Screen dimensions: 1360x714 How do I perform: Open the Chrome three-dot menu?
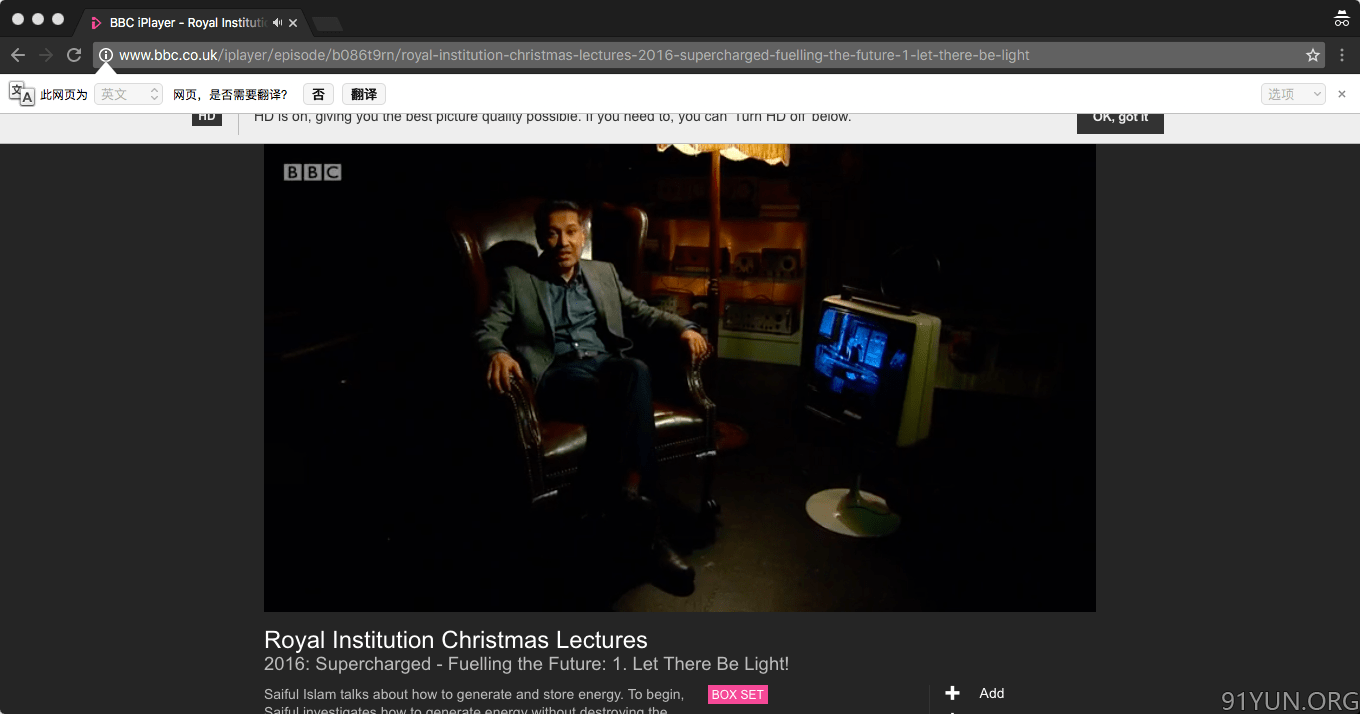[1342, 55]
